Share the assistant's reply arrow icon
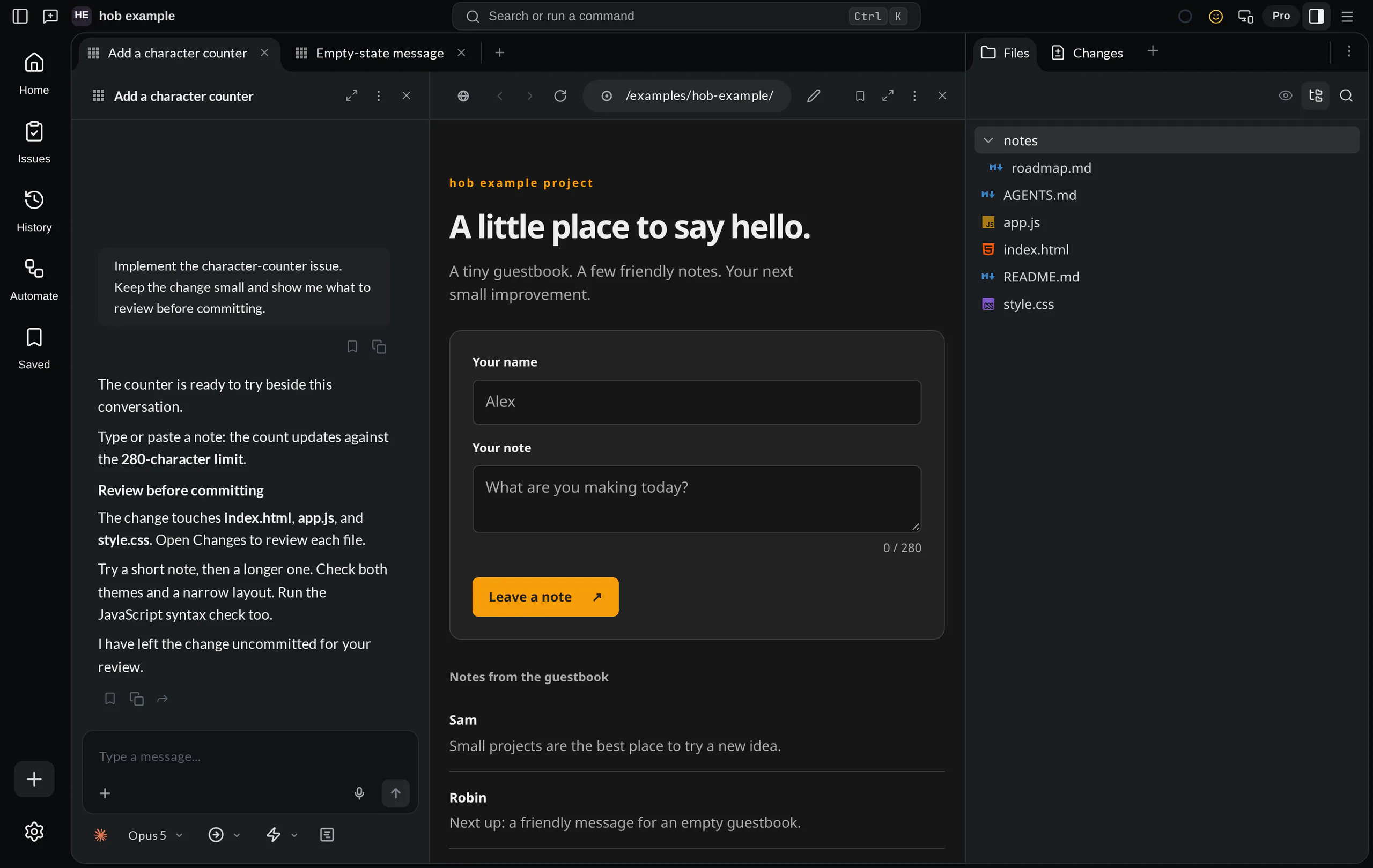The image size is (1373, 868). tap(163, 699)
